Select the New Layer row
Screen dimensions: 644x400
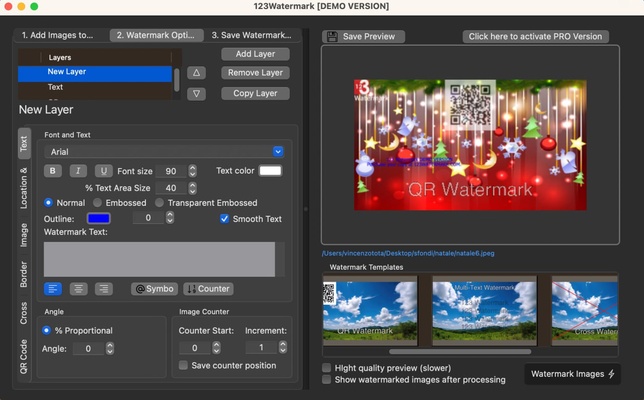coord(95,72)
